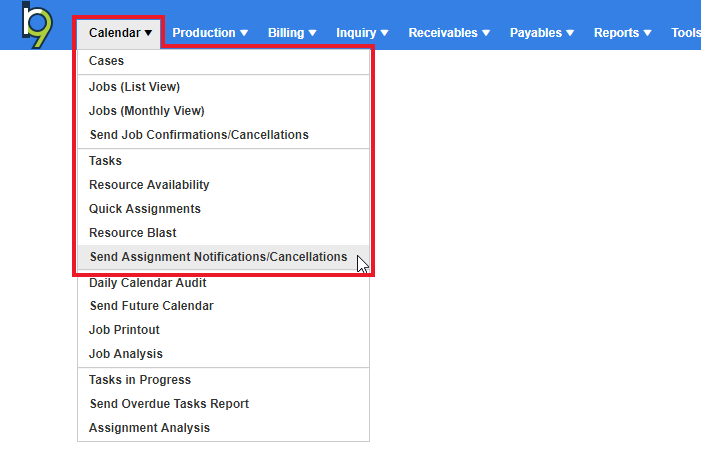Open Job Analysis
701x452 pixels.
click(224, 354)
